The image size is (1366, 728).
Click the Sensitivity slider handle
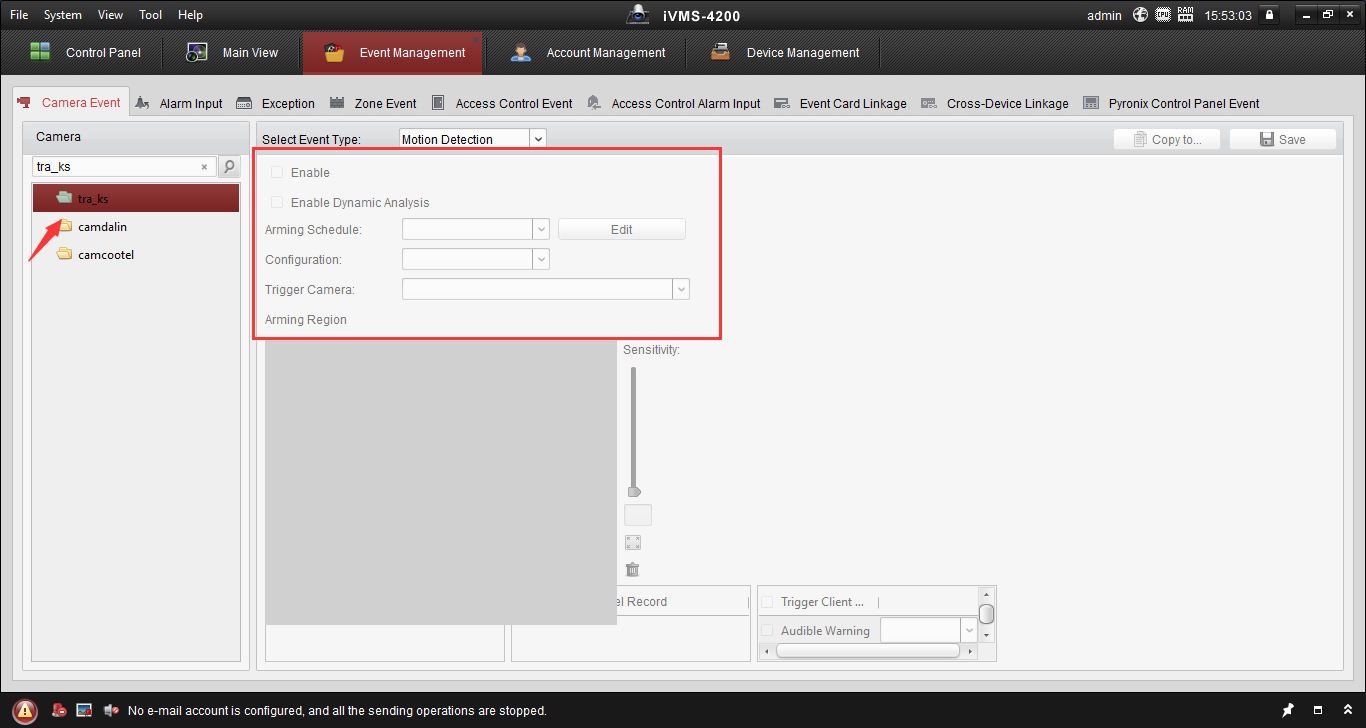point(633,491)
